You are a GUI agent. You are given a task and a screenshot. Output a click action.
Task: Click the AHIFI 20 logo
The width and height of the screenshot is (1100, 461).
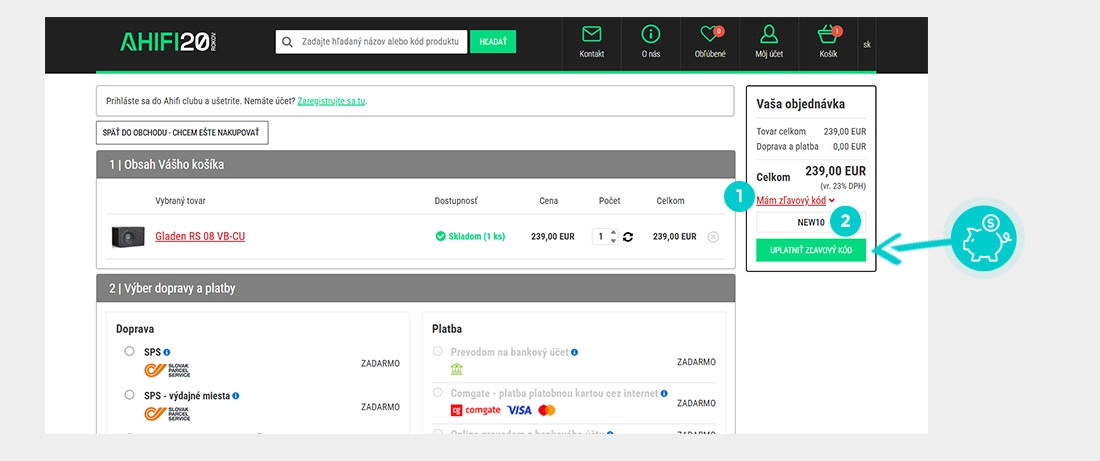click(x=170, y=42)
